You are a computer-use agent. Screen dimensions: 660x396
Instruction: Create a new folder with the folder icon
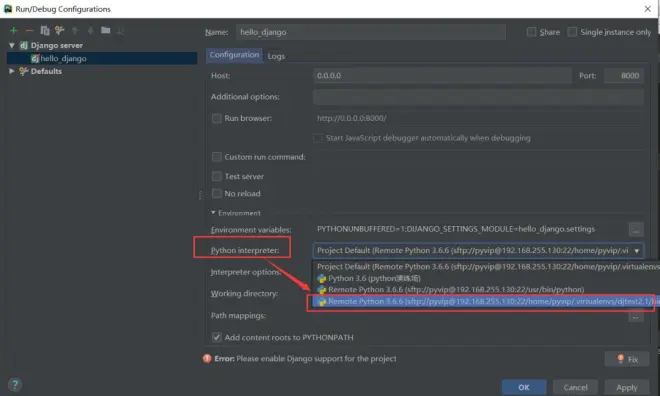pyautogui.click(x=105, y=30)
